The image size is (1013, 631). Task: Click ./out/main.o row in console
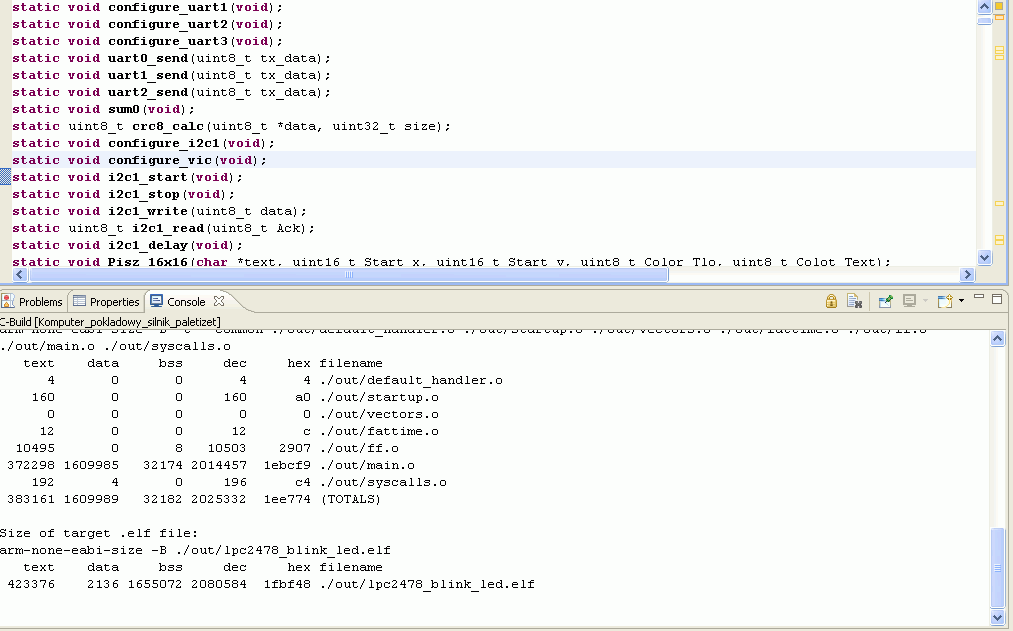(211, 465)
